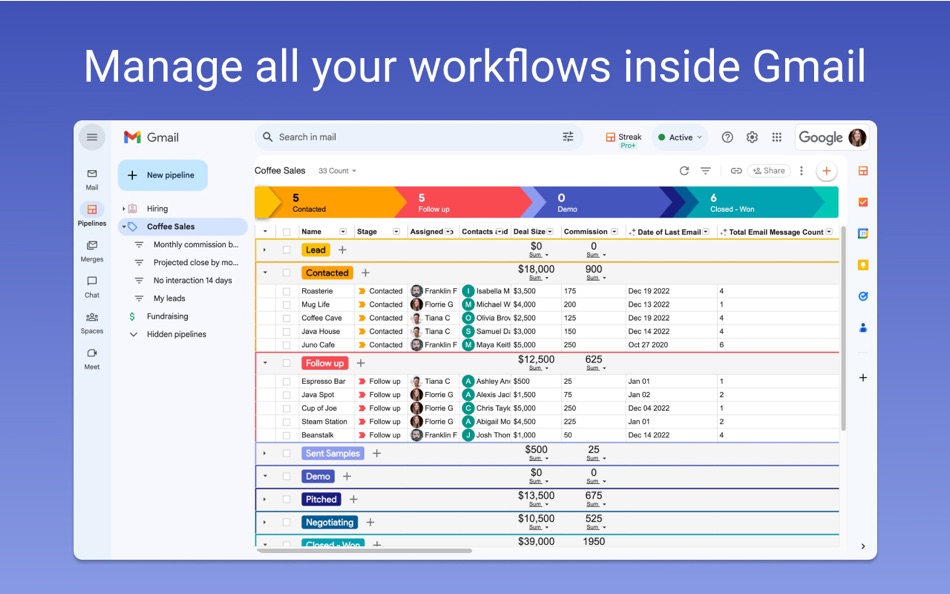Open Keep side panel icon

point(863,265)
